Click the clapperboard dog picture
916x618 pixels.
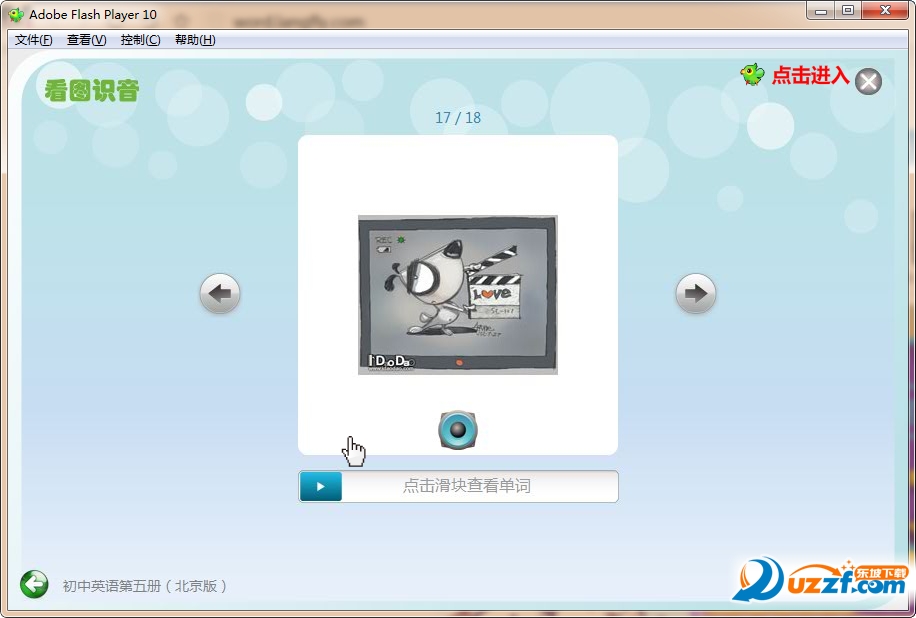click(x=458, y=295)
